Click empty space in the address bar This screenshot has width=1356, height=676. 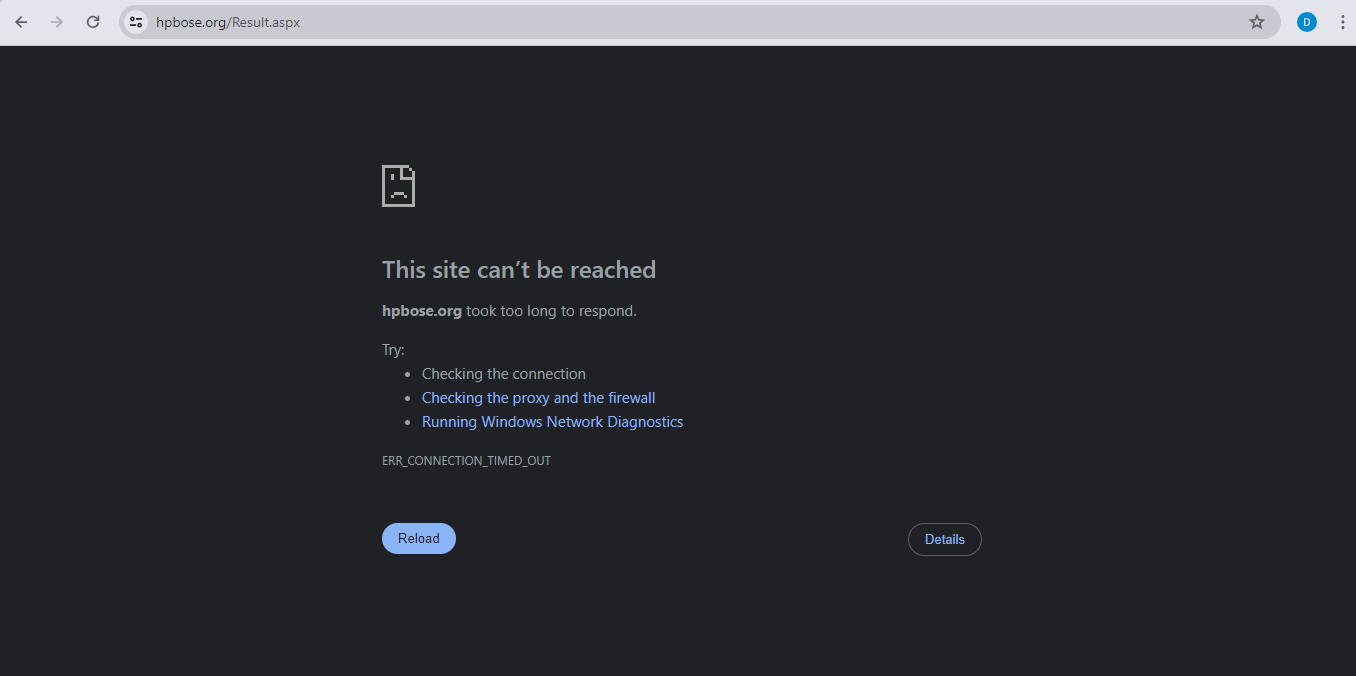(x=750, y=22)
